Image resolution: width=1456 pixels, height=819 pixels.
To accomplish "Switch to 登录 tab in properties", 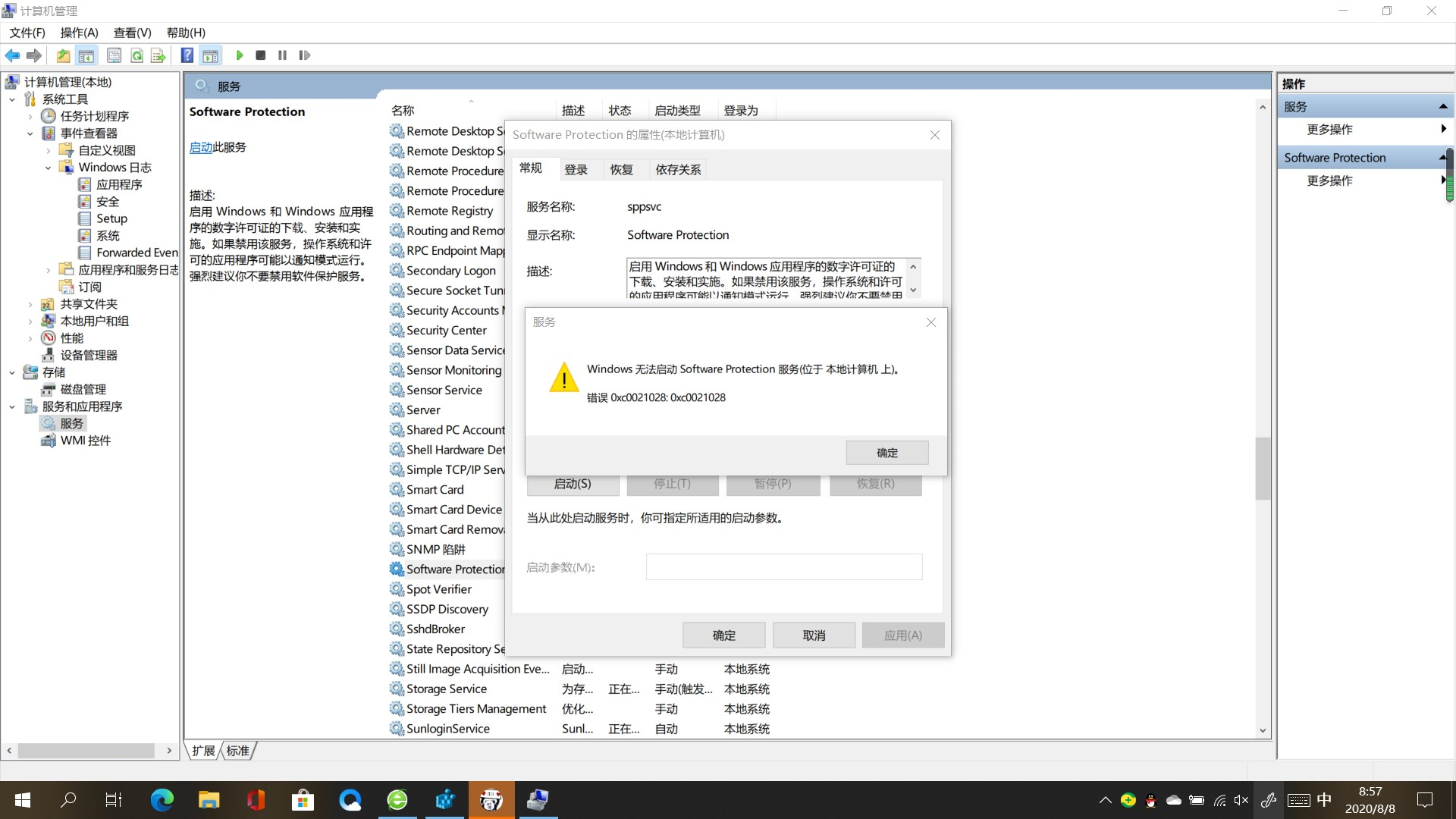I will 576,170.
